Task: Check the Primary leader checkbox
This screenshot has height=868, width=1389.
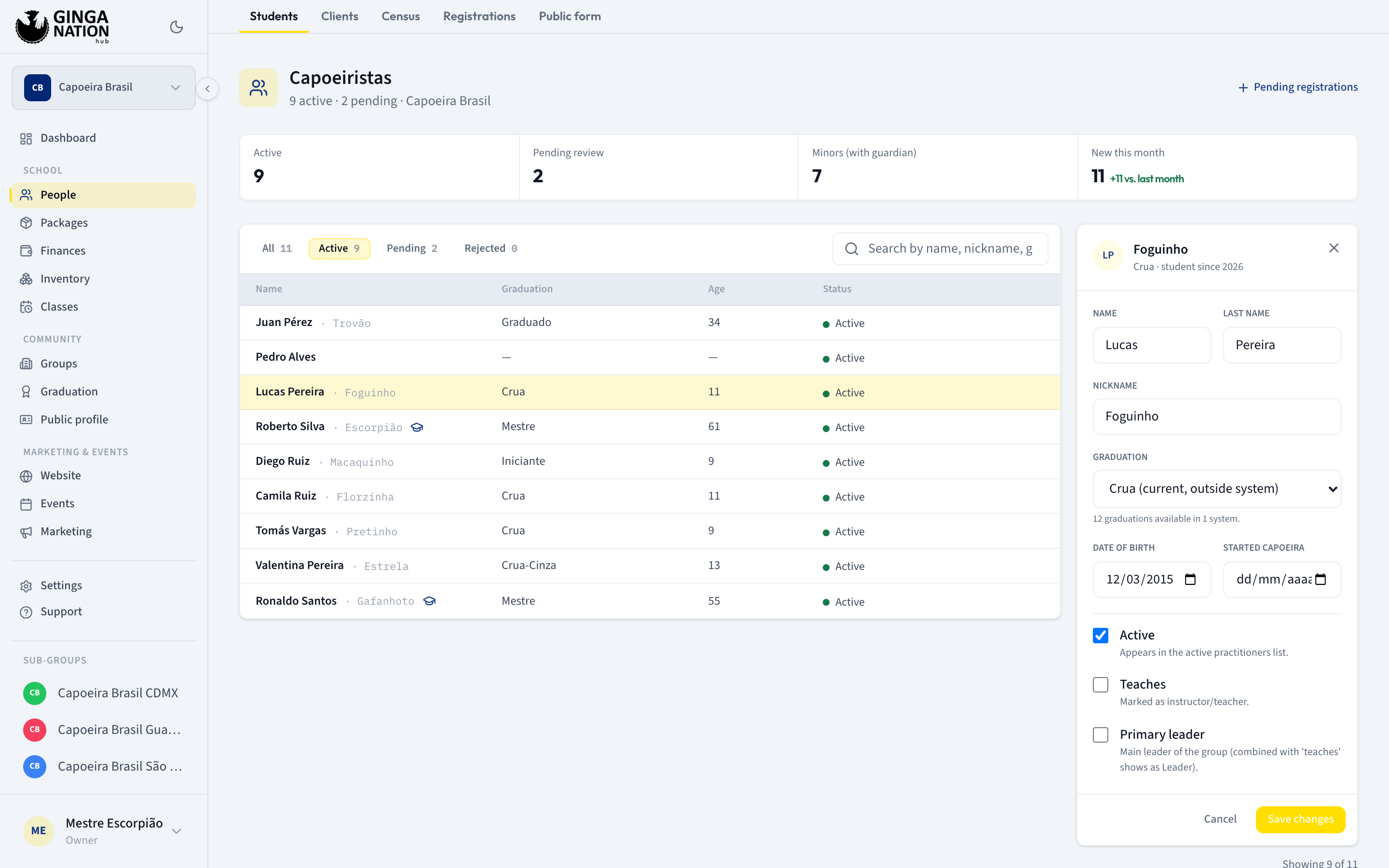Action: 1100,735
